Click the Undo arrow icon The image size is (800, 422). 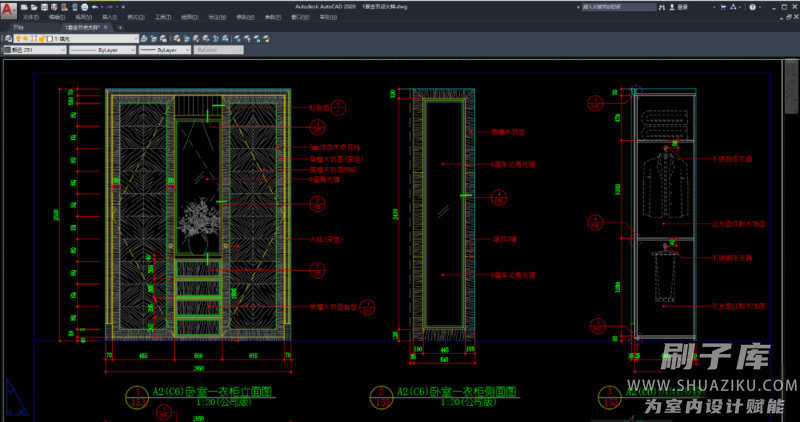(x=93, y=7)
